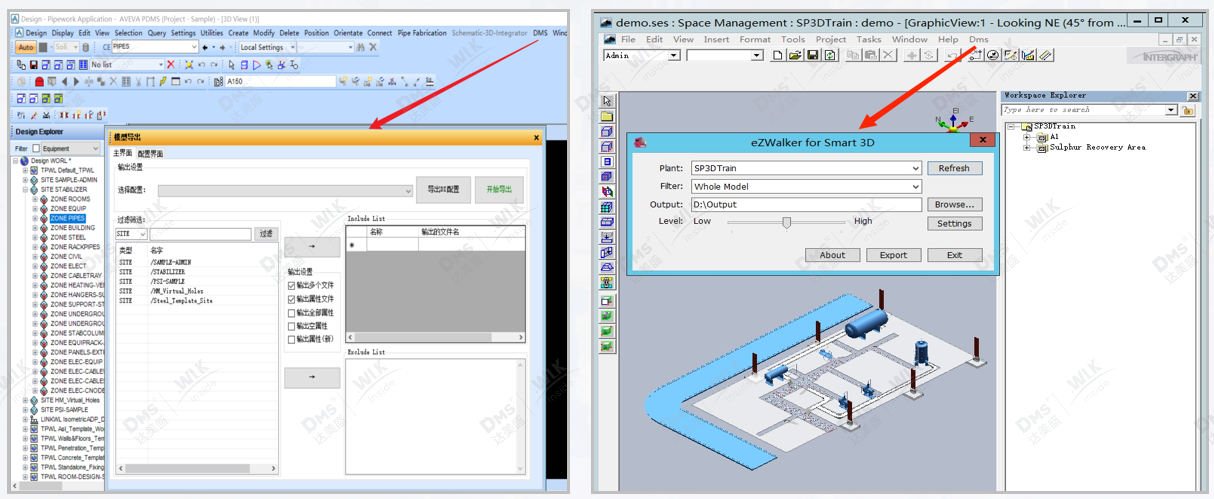Open the Dms menu in Space Management

pos(978,39)
